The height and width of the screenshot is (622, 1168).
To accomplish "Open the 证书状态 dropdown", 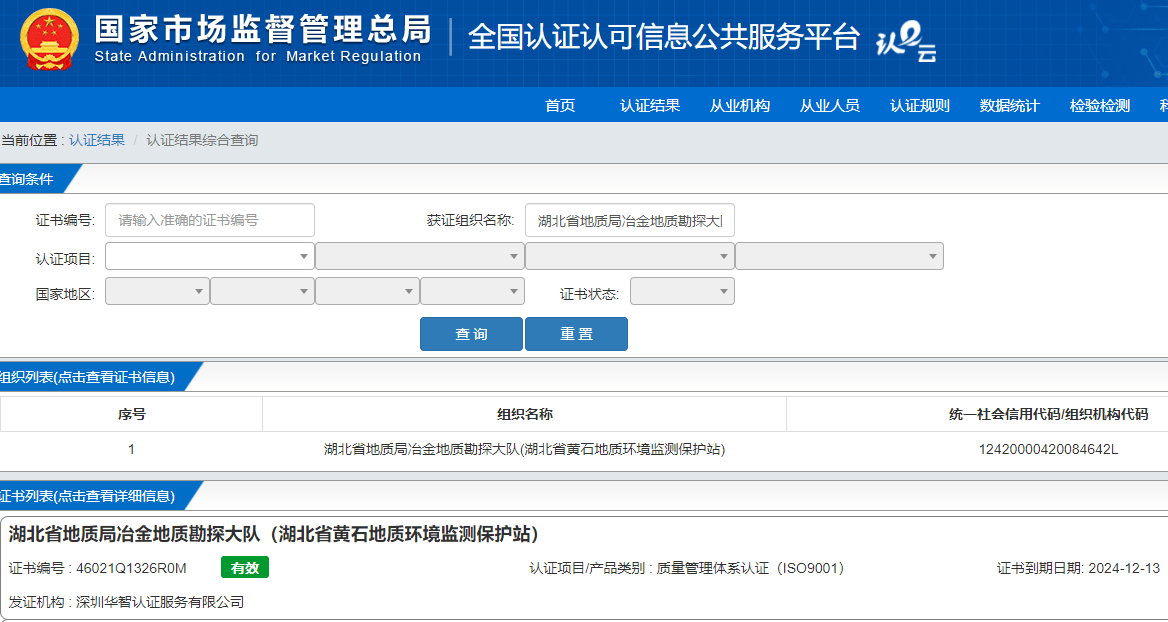I will pyautogui.click(x=682, y=291).
